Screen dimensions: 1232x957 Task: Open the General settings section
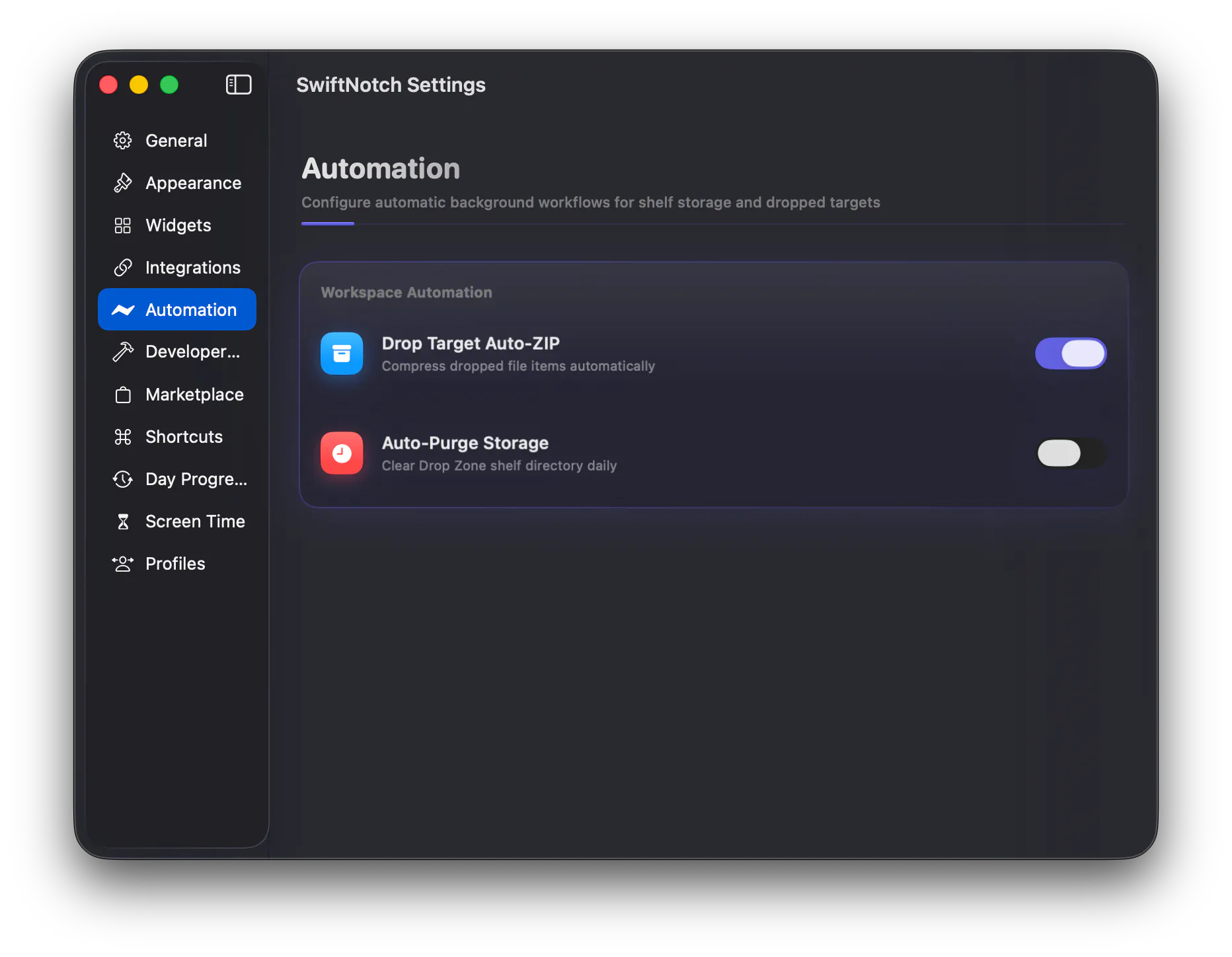tap(177, 141)
